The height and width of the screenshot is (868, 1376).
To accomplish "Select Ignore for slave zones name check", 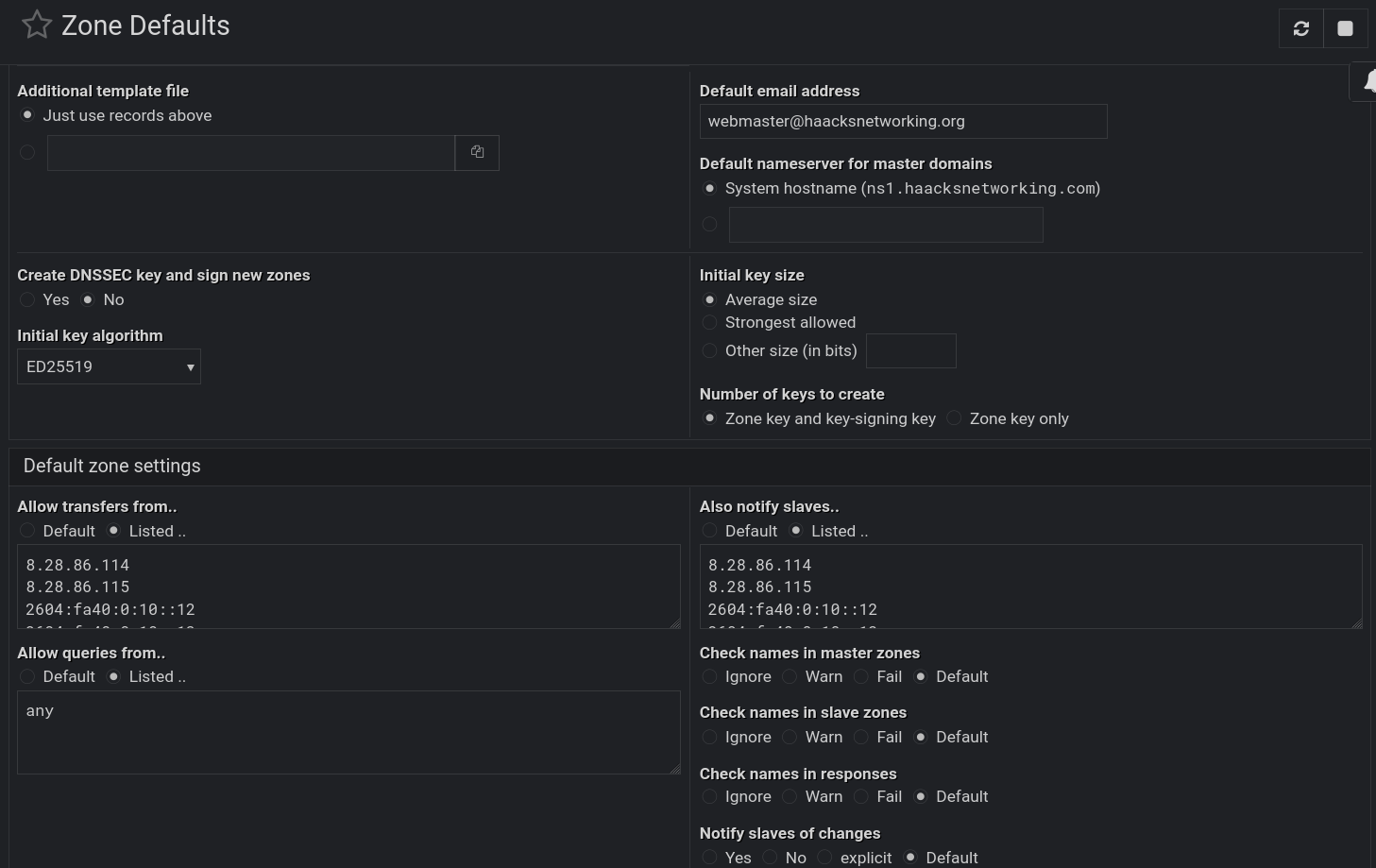I will (x=710, y=738).
